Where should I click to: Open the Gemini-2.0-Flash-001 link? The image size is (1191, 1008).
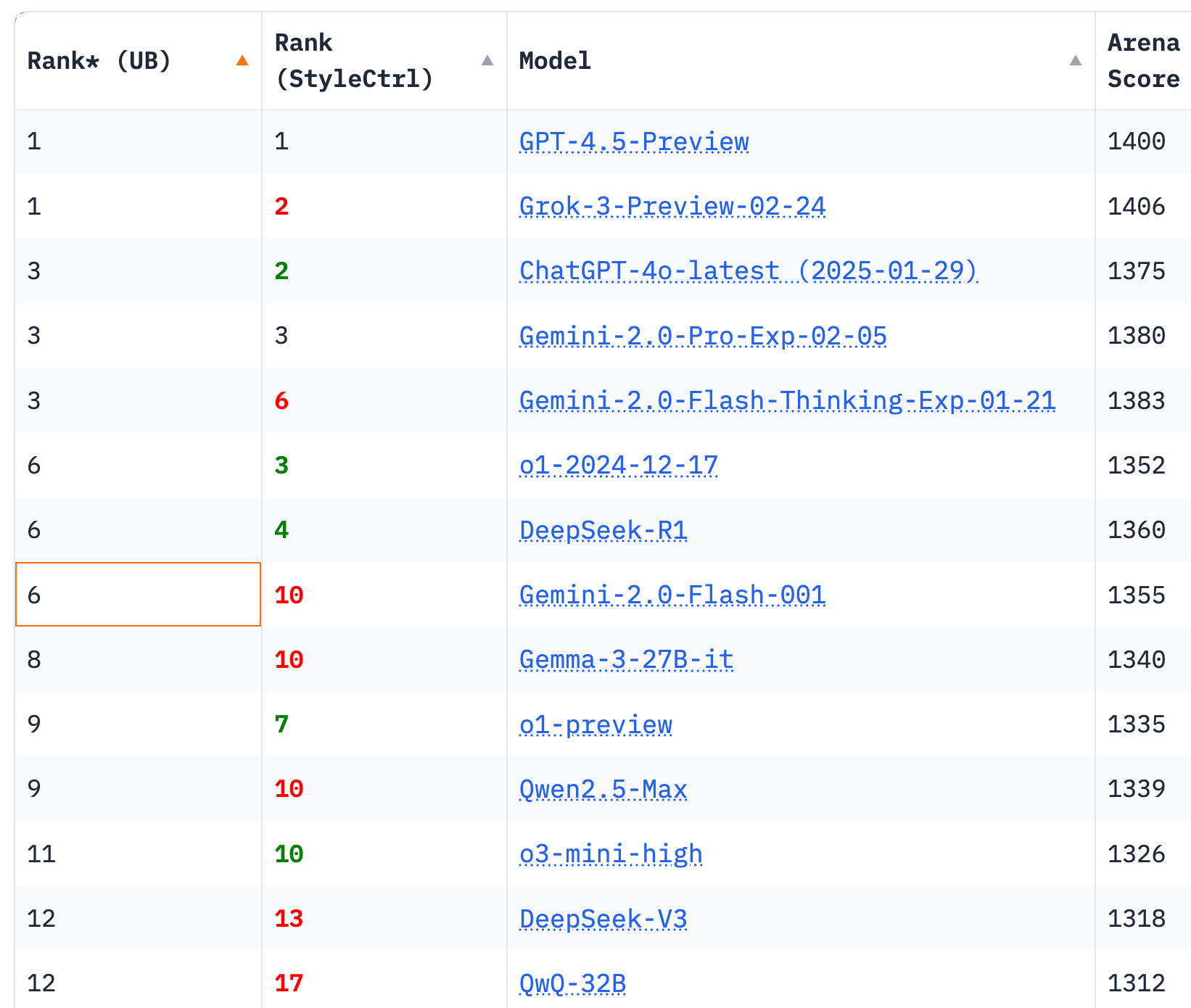pos(672,595)
